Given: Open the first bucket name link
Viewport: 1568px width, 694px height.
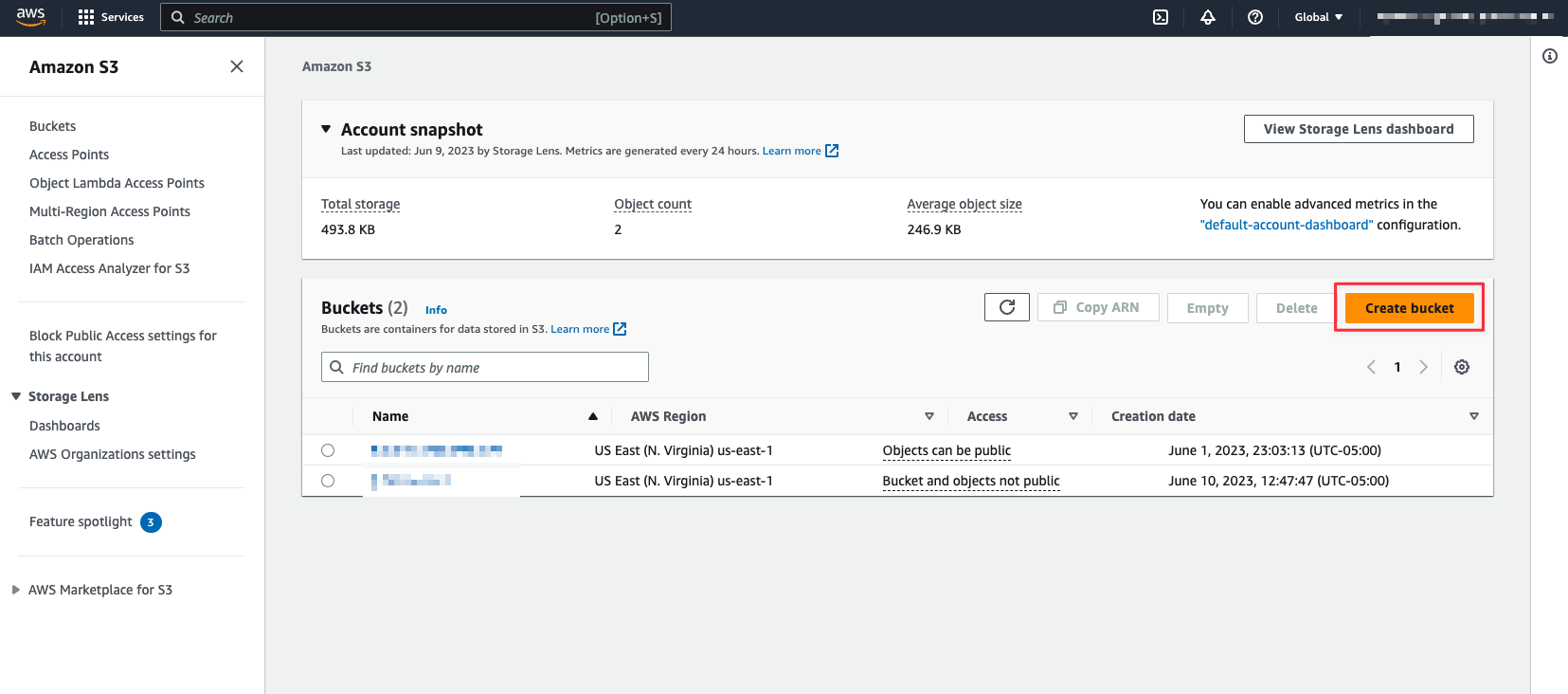Looking at the screenshot, I should coord(437,450).
